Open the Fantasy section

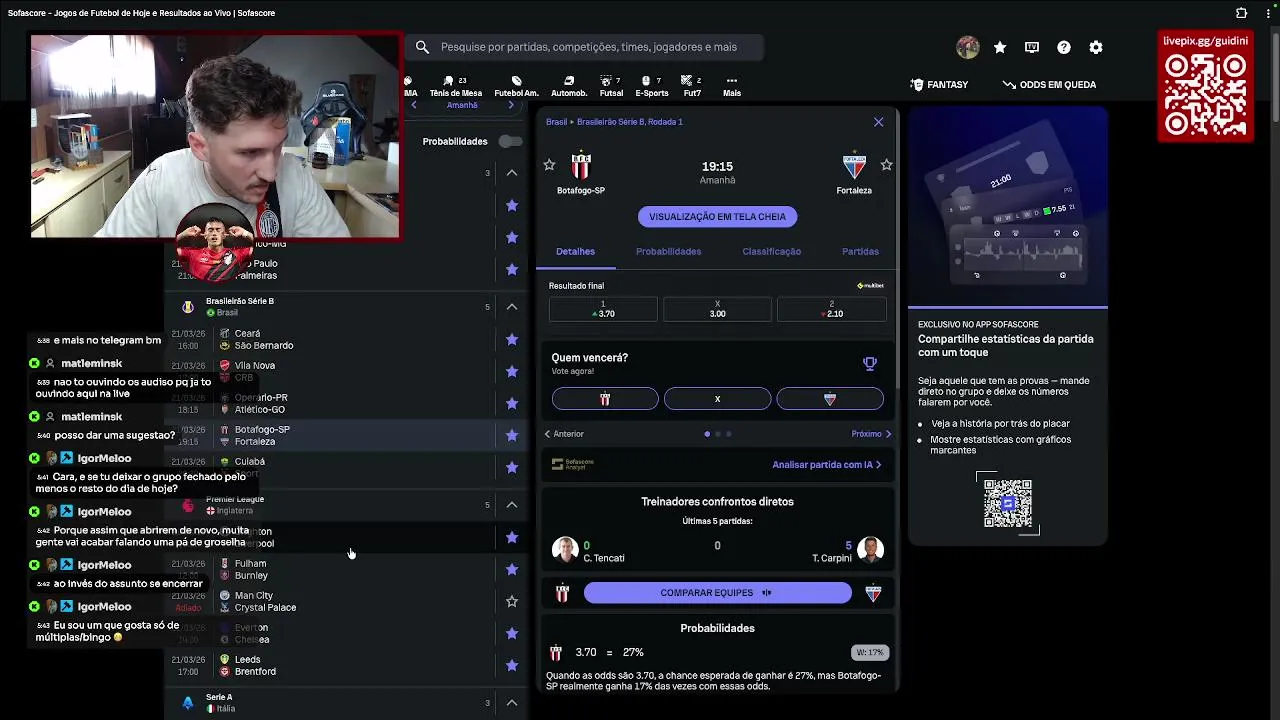click(x=940, y=85)
